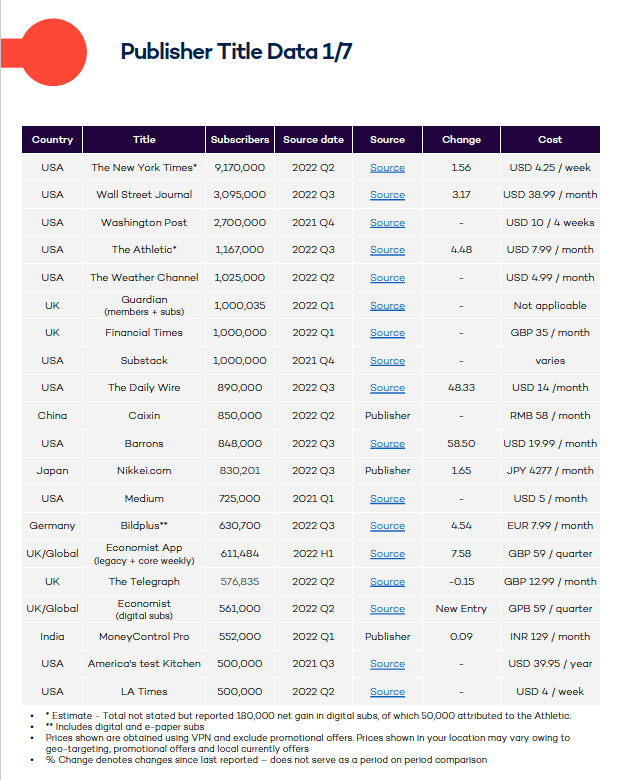
Task: Open the Source link for The New York Times
Action: [387, 168]
